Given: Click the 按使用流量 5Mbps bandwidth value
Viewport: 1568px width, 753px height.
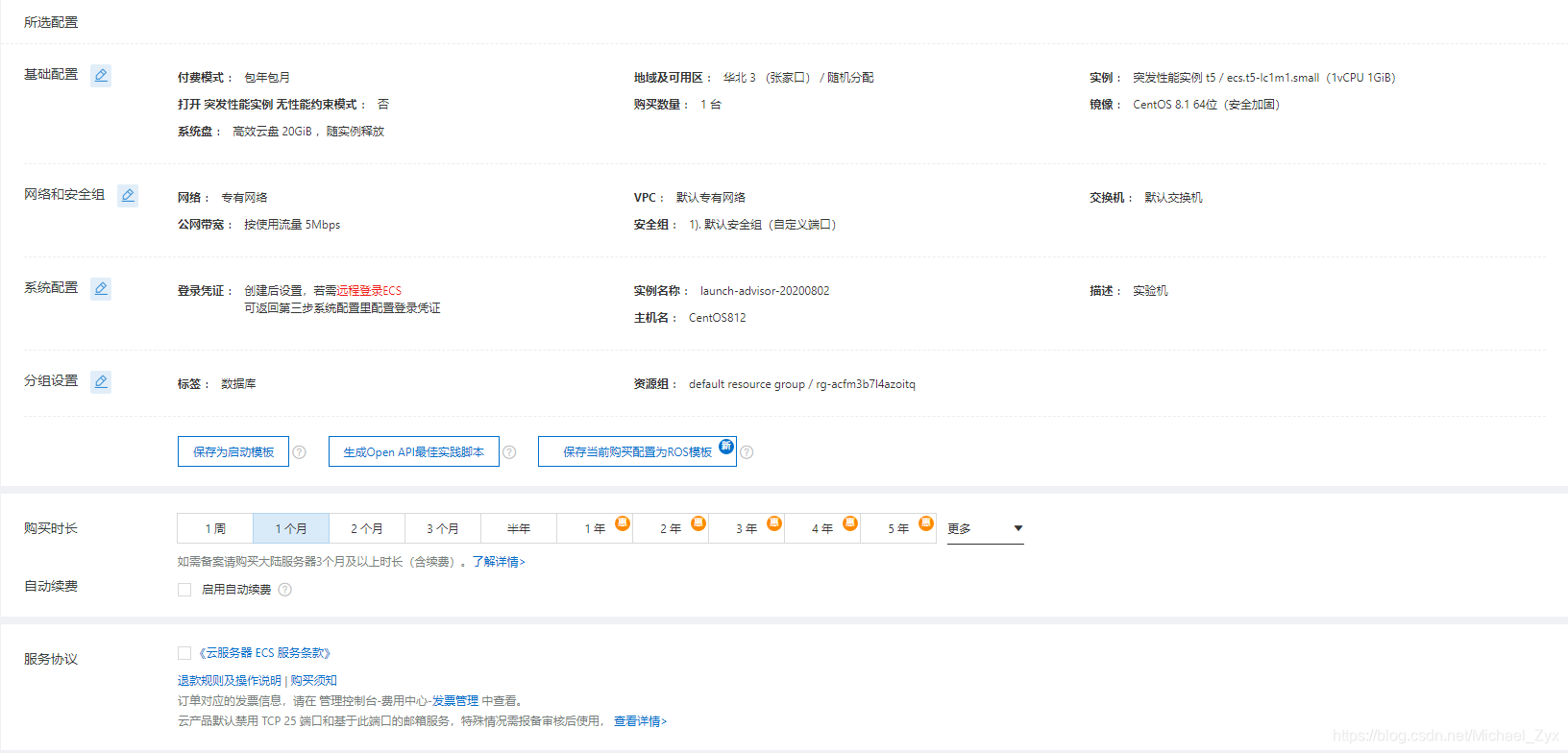Looking at the screenshot, I should [292, 225].
